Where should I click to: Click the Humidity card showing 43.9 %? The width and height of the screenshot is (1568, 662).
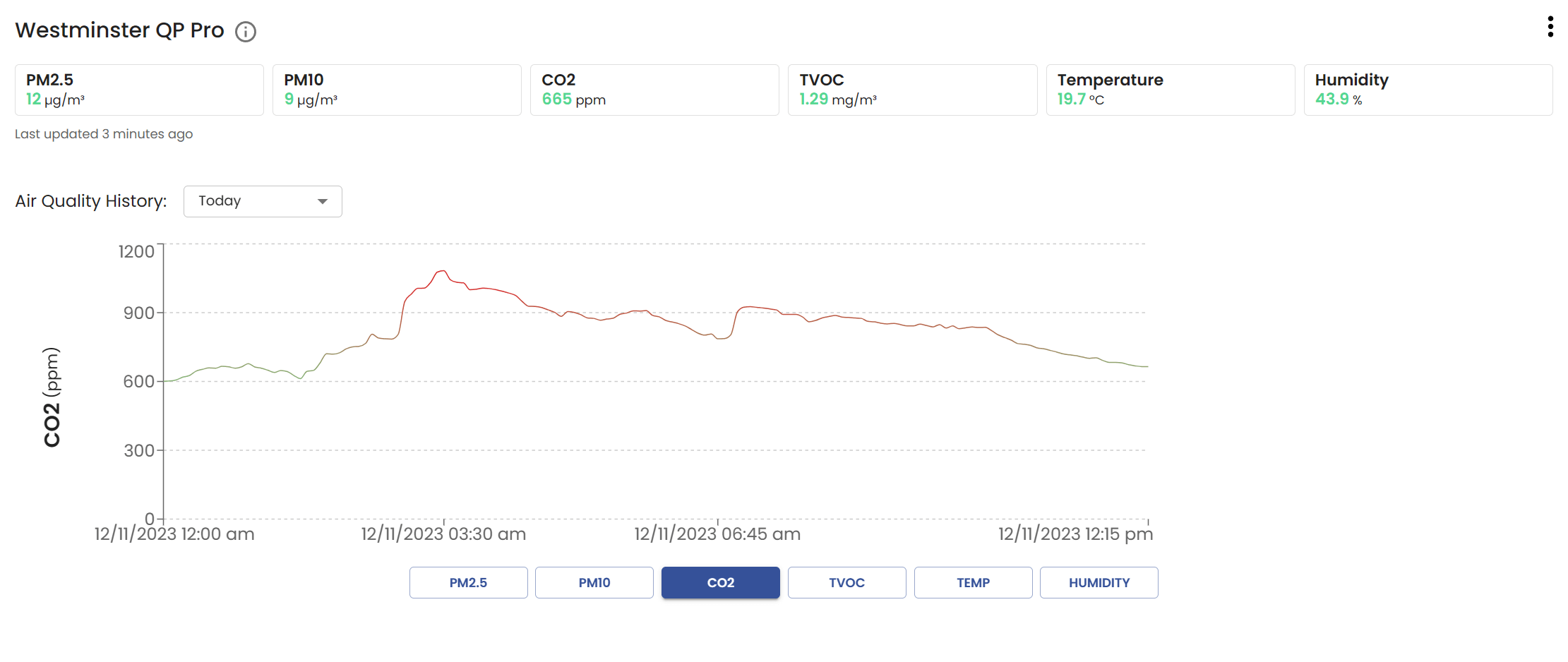1428,90
